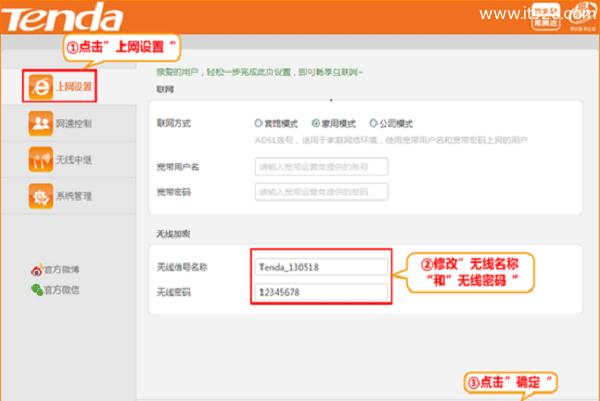Open 网速控制 via its people icon
This screenshot has height=401, width=600.
pyautogui.click(x=41, y=123)
